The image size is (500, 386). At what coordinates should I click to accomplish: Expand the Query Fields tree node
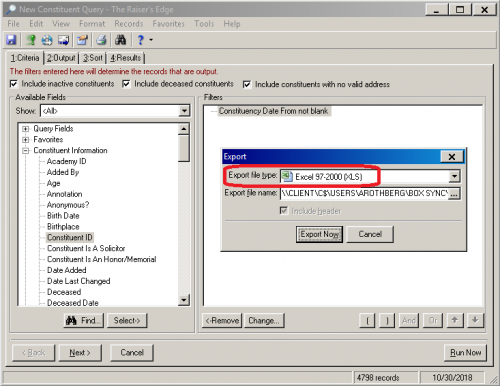pos(26,129)
